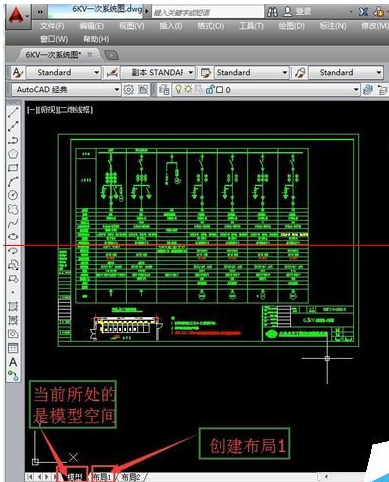Select the Line tool
Viewport: 389px width, 482px height.
[x=13, y=112]
